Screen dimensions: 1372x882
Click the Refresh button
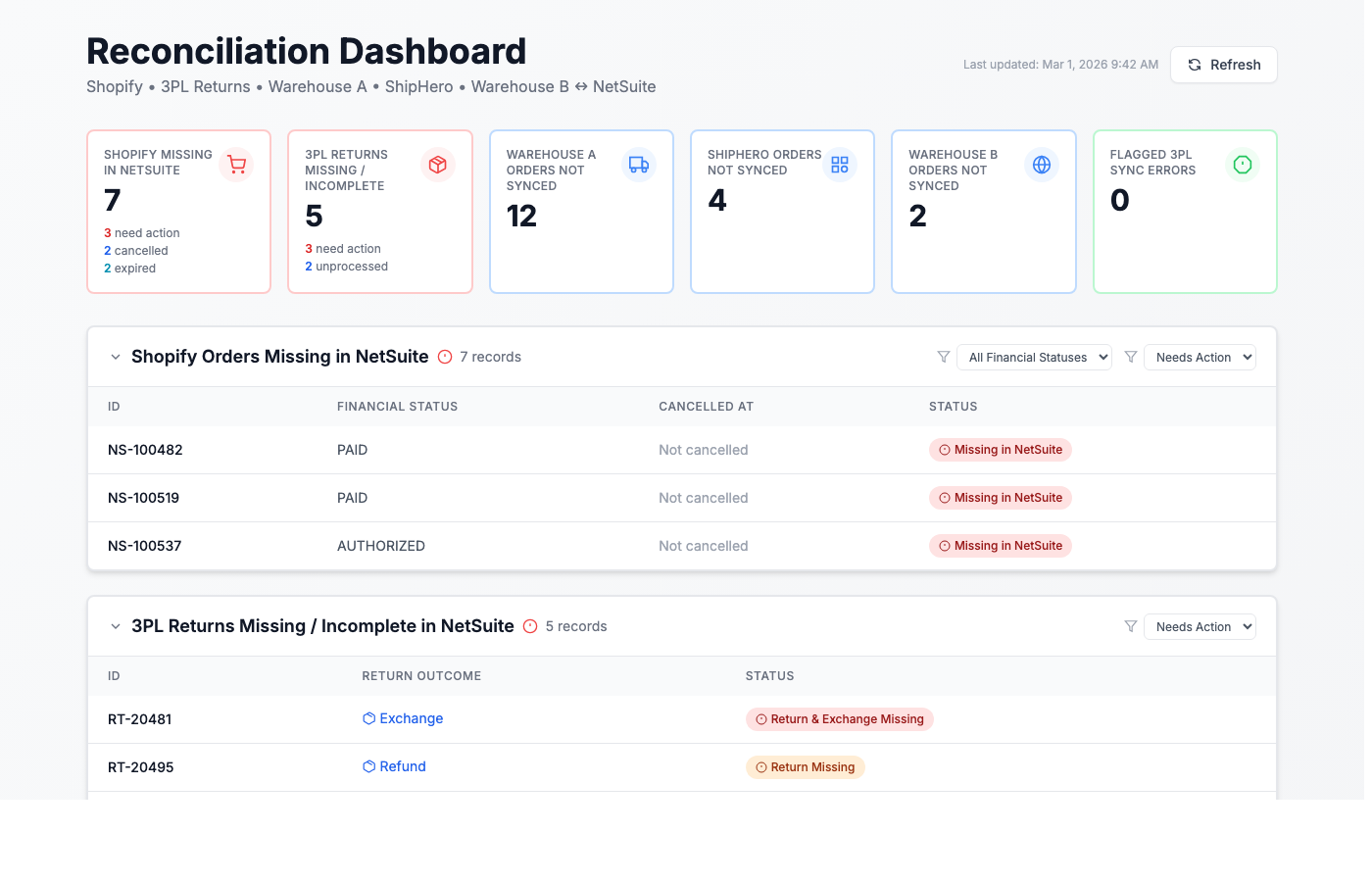(x=1223, y=65)
